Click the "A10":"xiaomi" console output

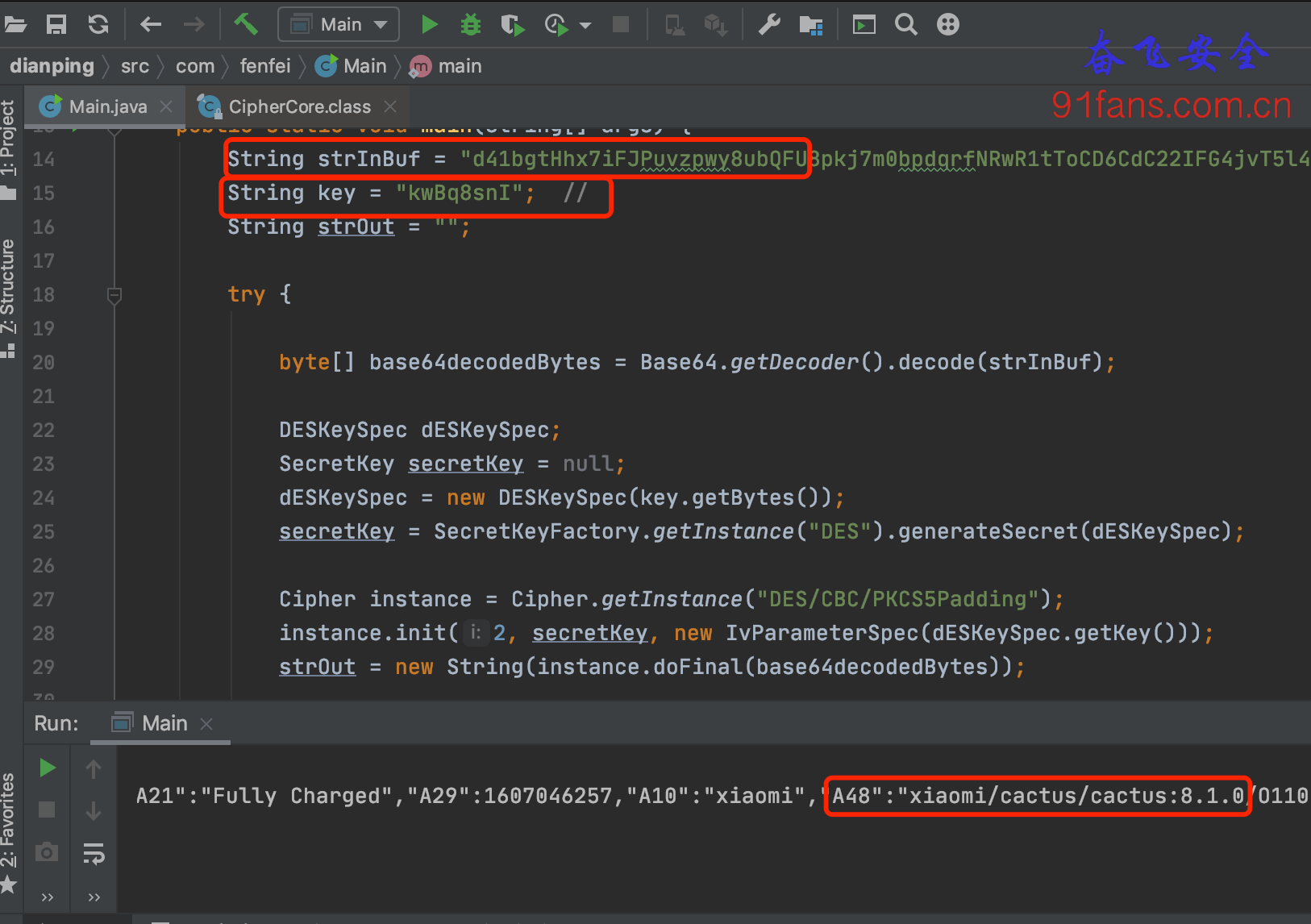(x=717, y=796)
